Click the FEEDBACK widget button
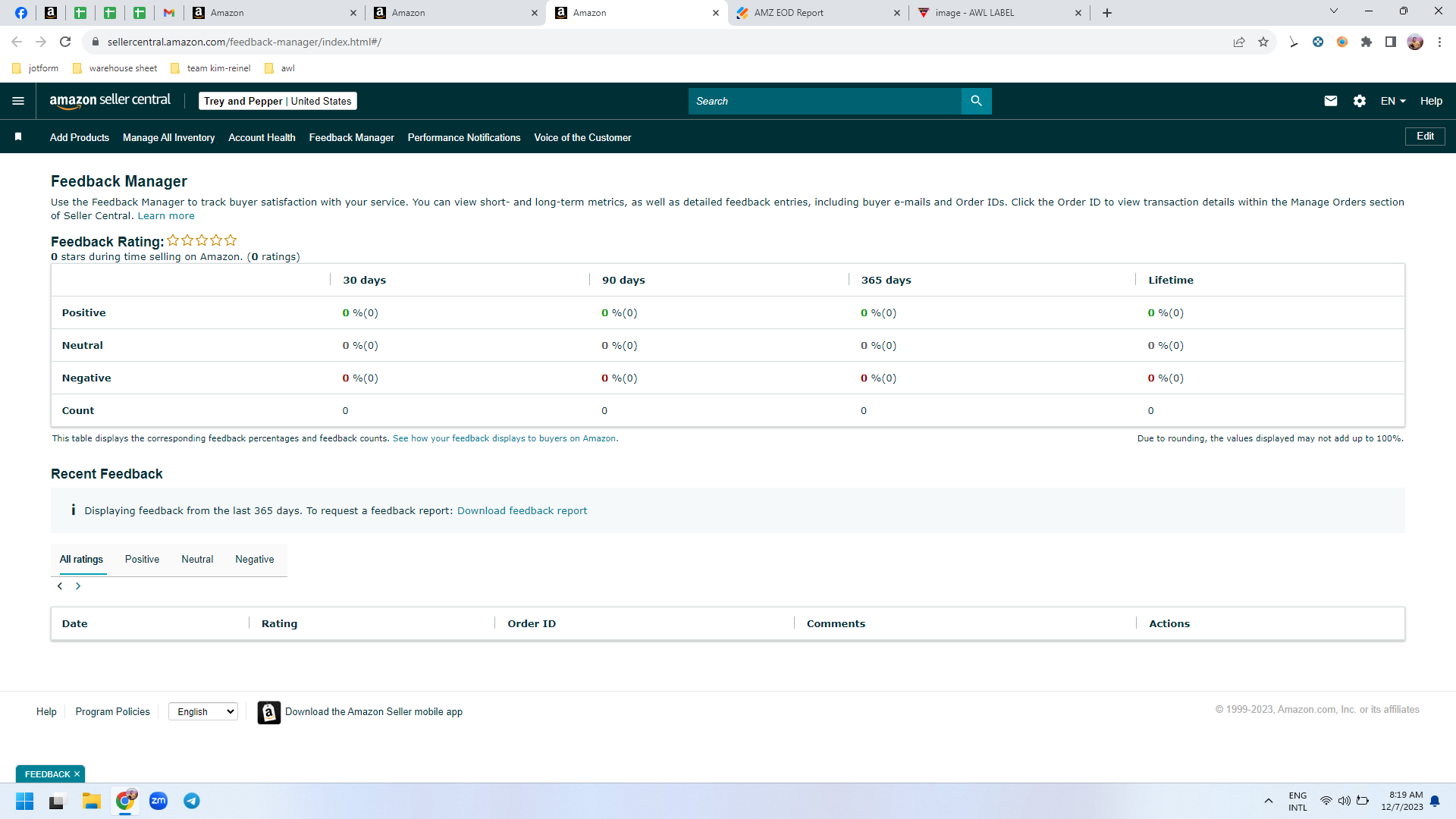Screen dimensions: 1456x819 tap(47, 774)
